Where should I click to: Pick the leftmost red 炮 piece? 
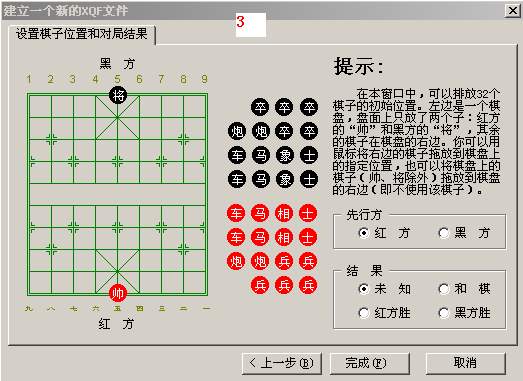tap(236, 261)
